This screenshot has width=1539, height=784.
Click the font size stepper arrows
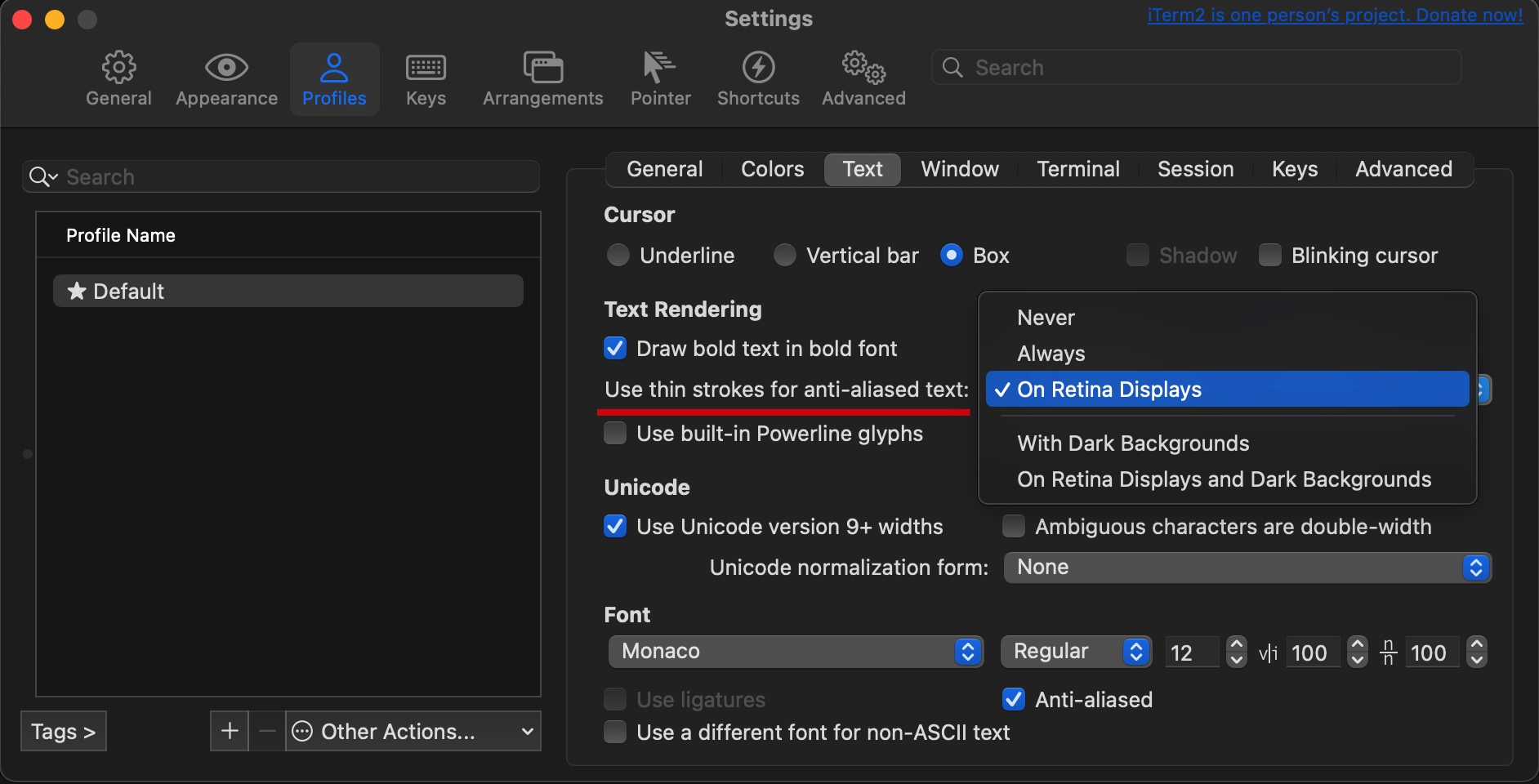pos(1237,652)
